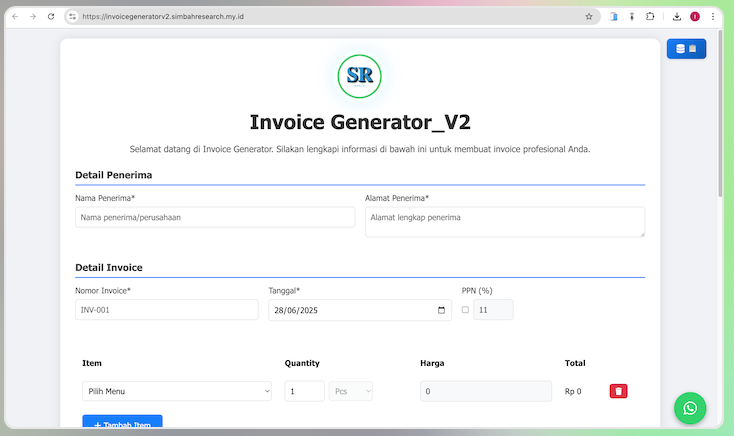The width and height of the screenshot is (734, 436).
Task: Reload the page
Action: tap(51, 17)
